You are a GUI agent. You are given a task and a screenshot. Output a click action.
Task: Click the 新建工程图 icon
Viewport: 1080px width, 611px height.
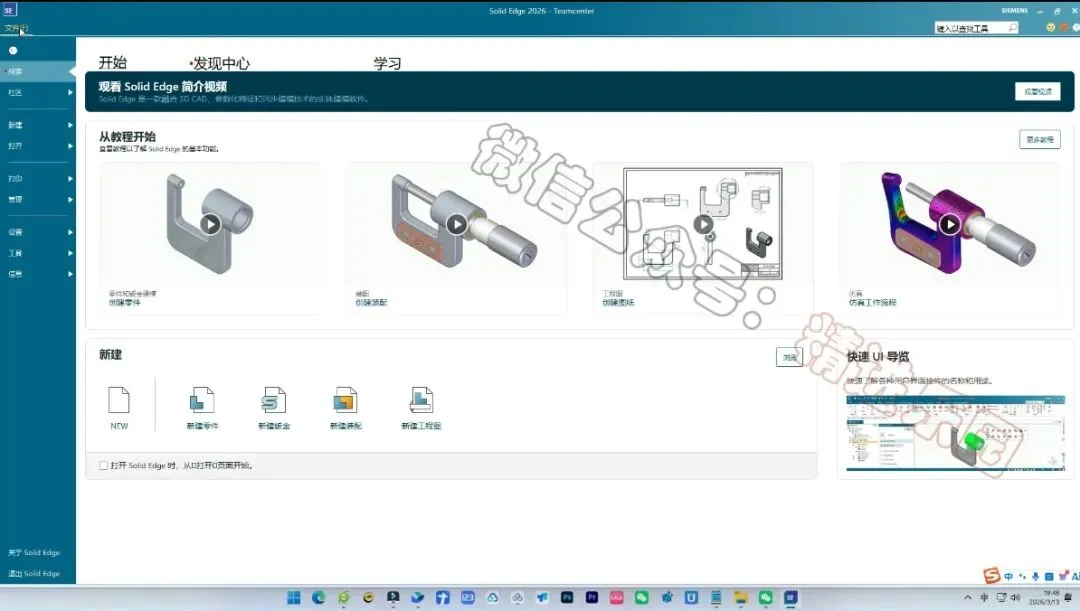421,400
